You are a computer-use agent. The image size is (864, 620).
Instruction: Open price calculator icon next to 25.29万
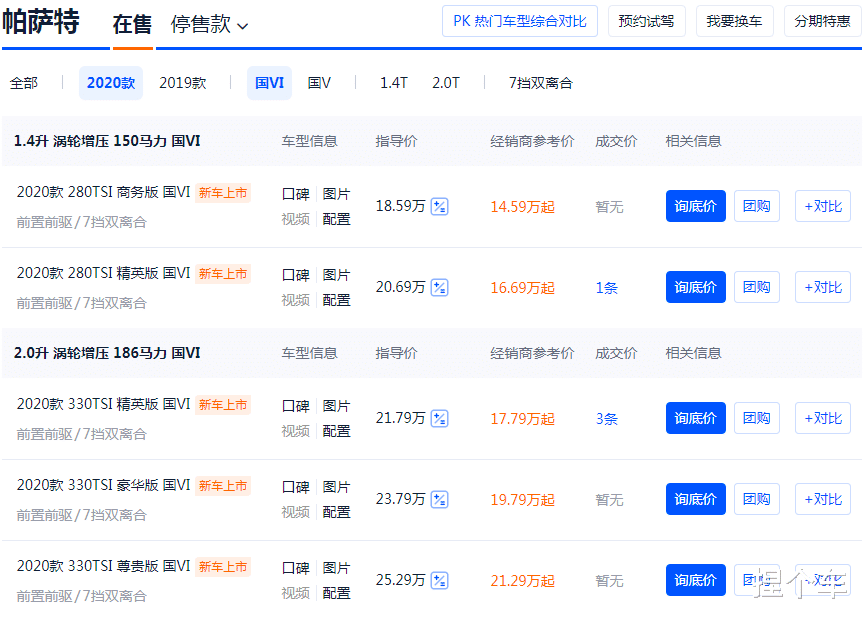click(x=439, y=581)
